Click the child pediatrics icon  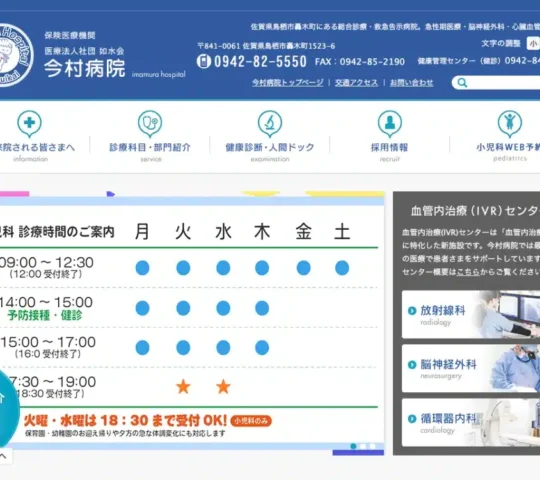point(510,124)
